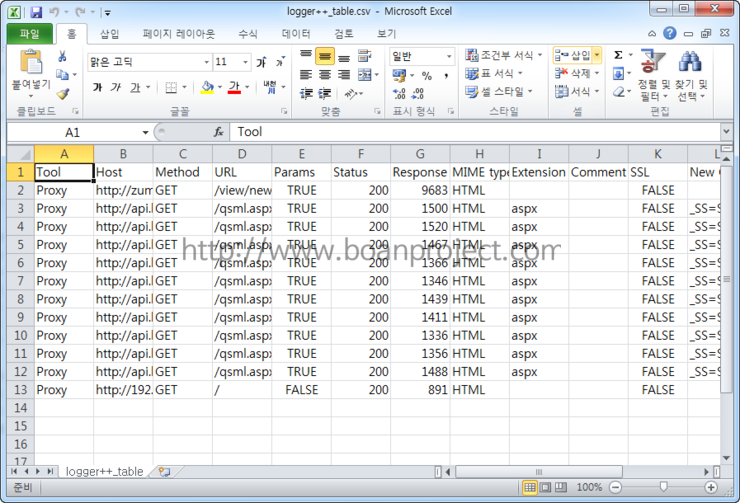Image resolution: width=740 pixels, height=503 pixels.
Task: Click the text orientation icon
Action: tap(351, 93)
